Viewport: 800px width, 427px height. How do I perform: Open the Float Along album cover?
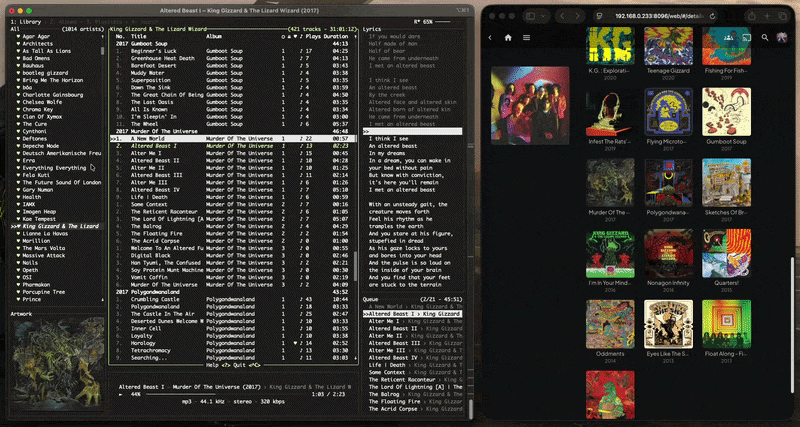pyautogui.click(x=727, y=324)
